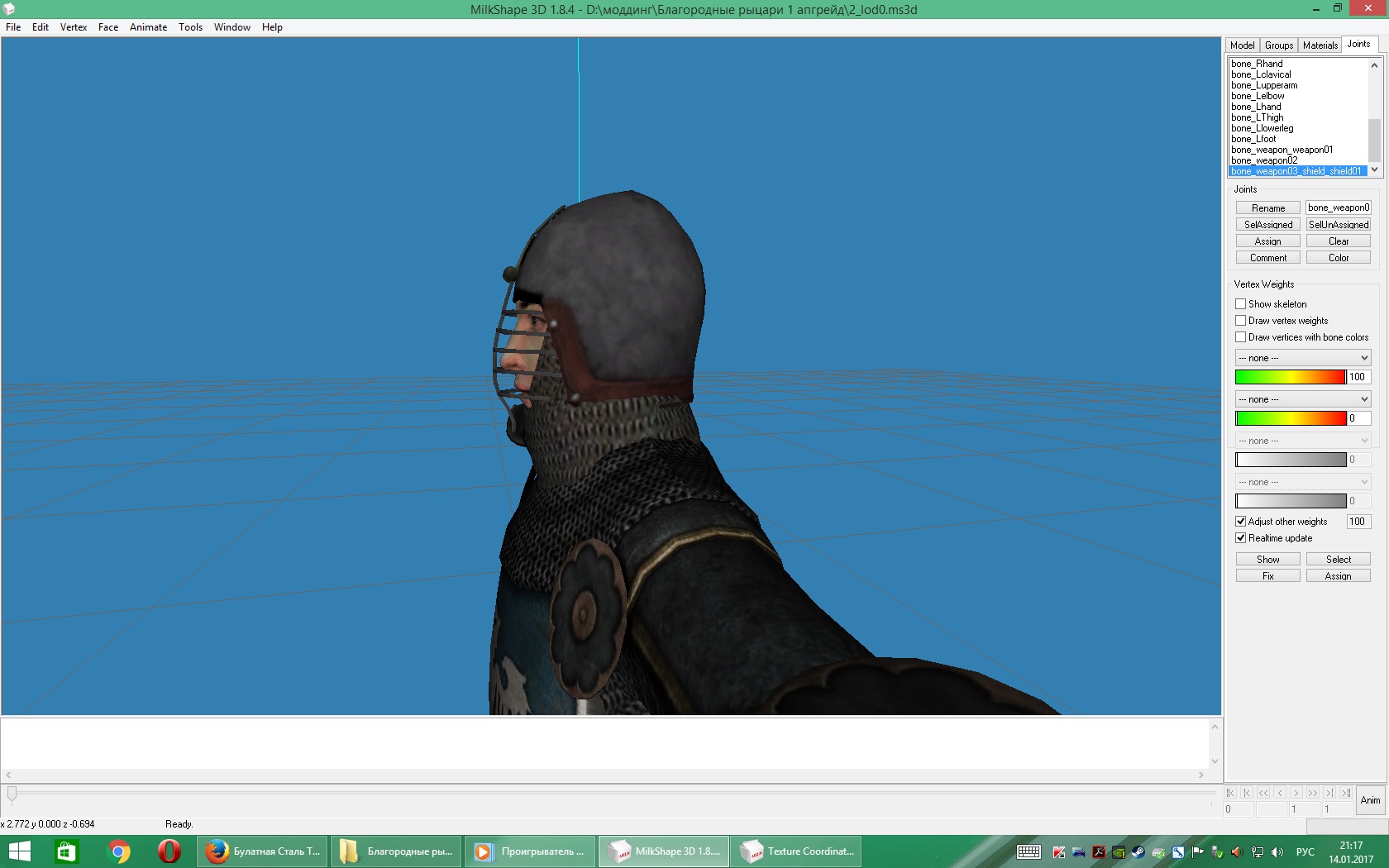Open the on-screen keyboard tray icon
The width and height of the screenshot is (1389, 868).
click(1029, 852)
